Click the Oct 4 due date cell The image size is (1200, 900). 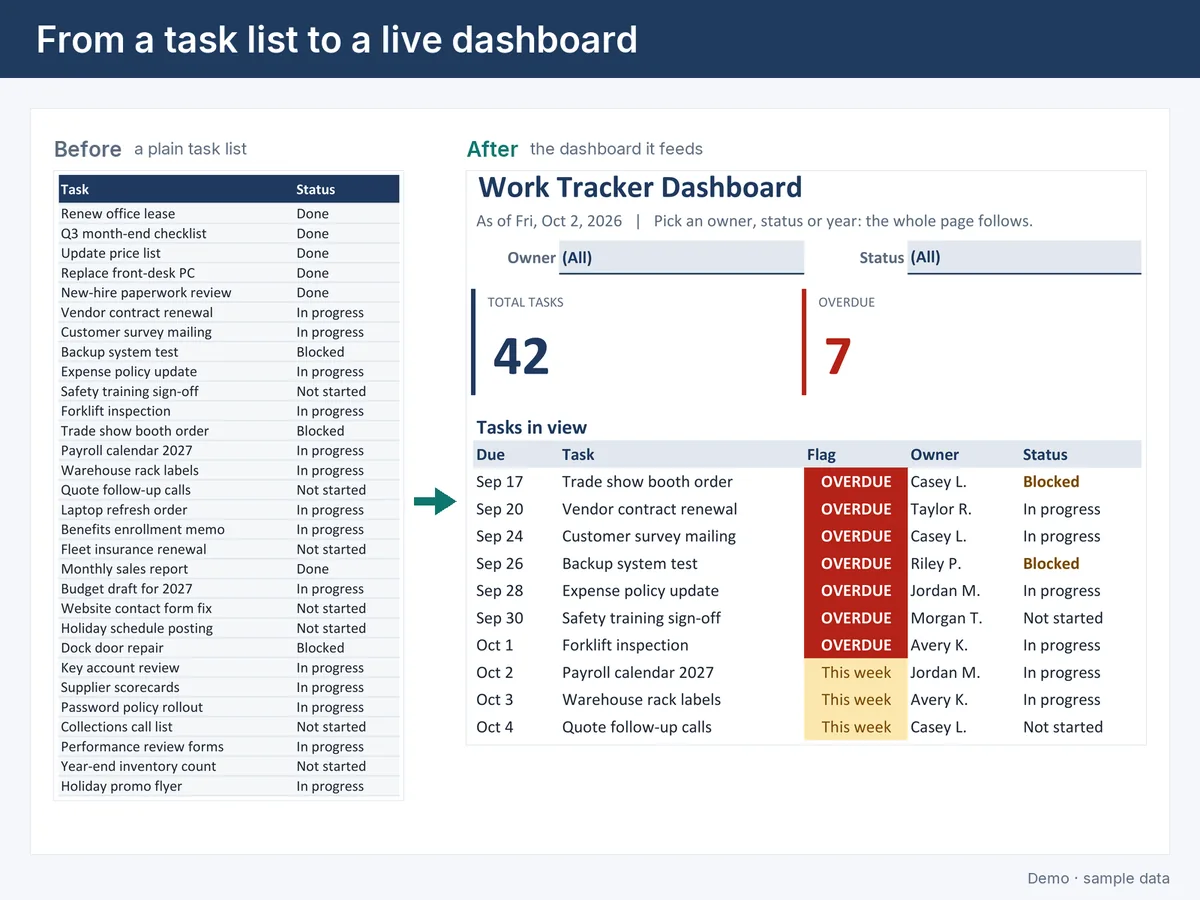click(x=494, y=727)
